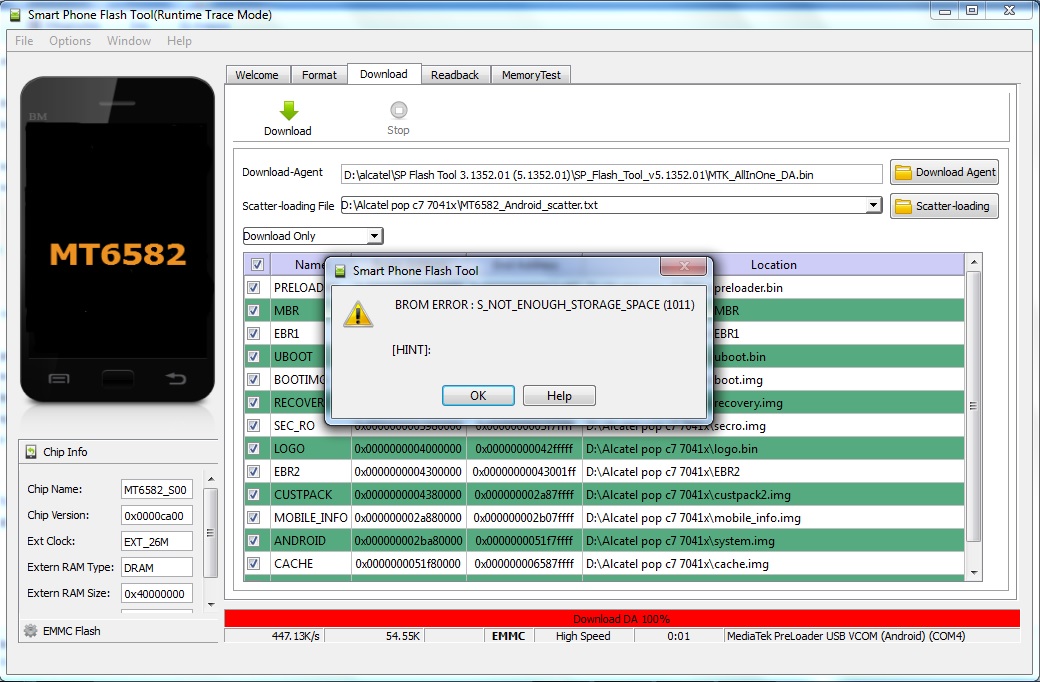Click the red Download DA 100% progress bar

tap(622, 618)
